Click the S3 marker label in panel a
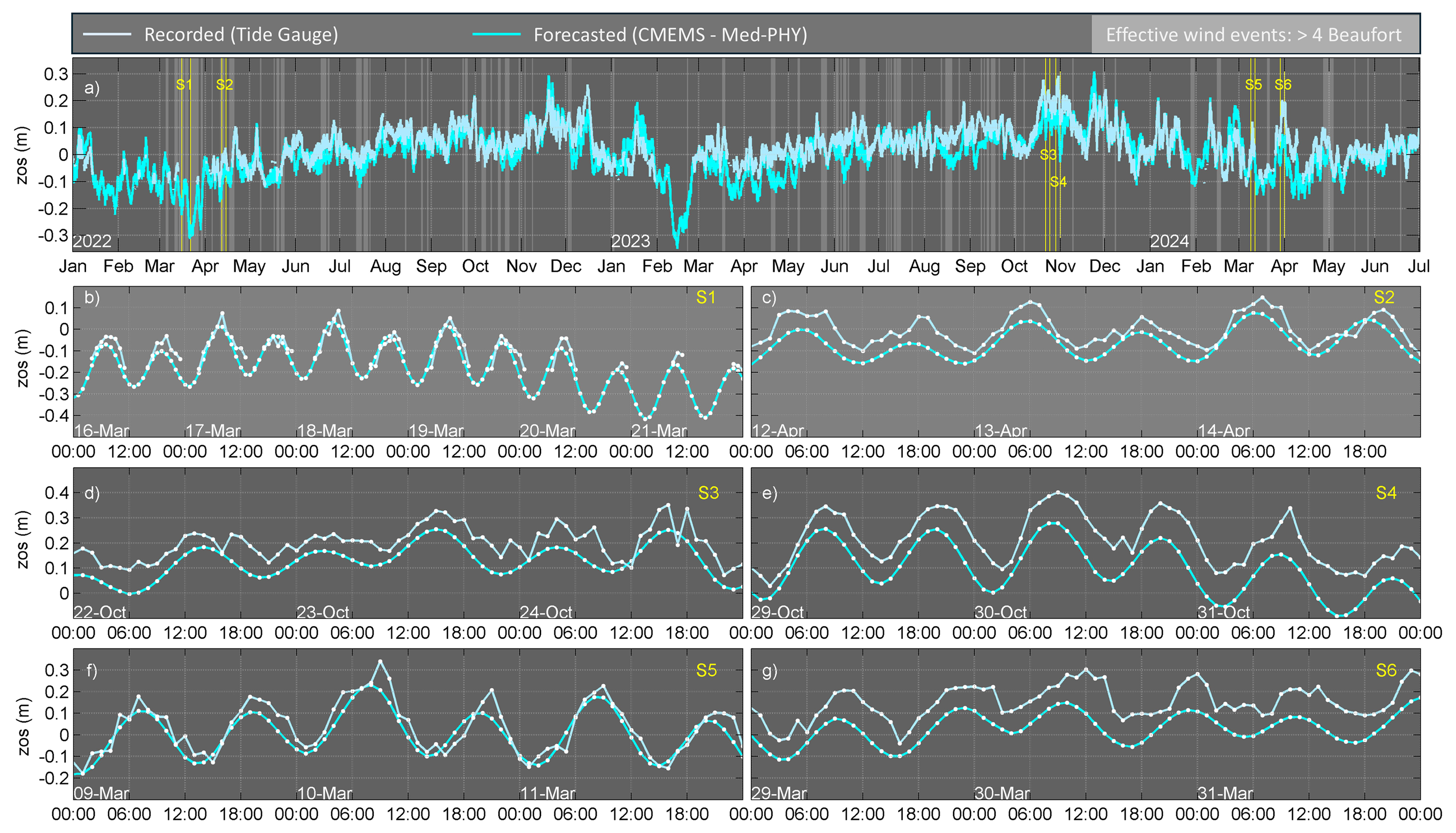 pyautogui.click(x=1048, y=154)
